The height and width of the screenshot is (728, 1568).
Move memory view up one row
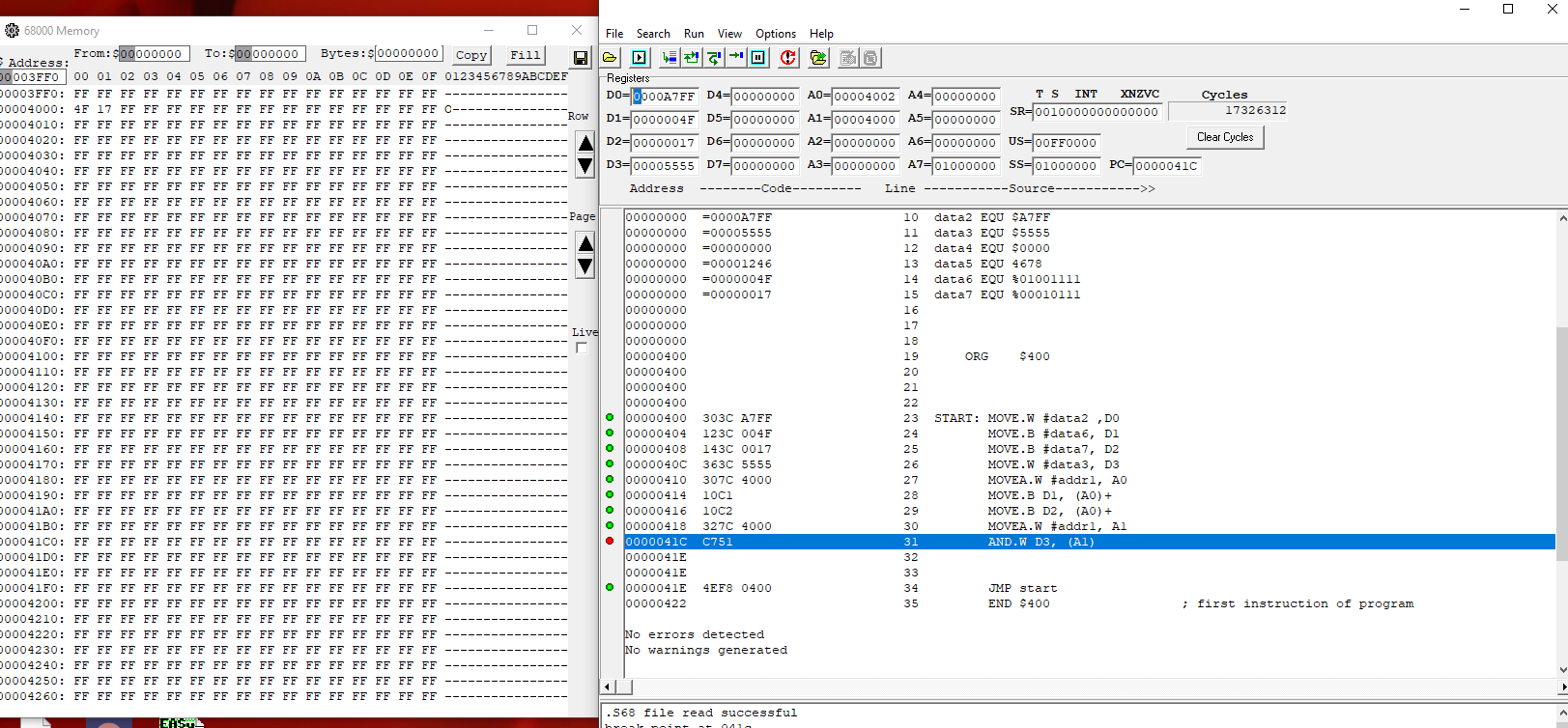pos(584,143)
